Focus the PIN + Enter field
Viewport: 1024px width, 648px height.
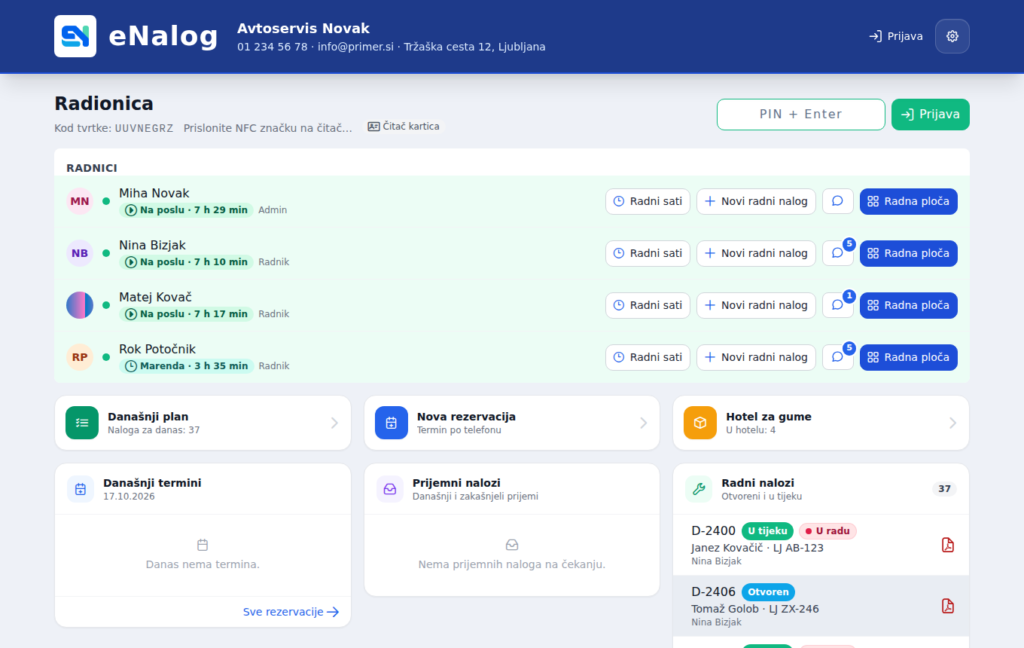tap(801, 114)
